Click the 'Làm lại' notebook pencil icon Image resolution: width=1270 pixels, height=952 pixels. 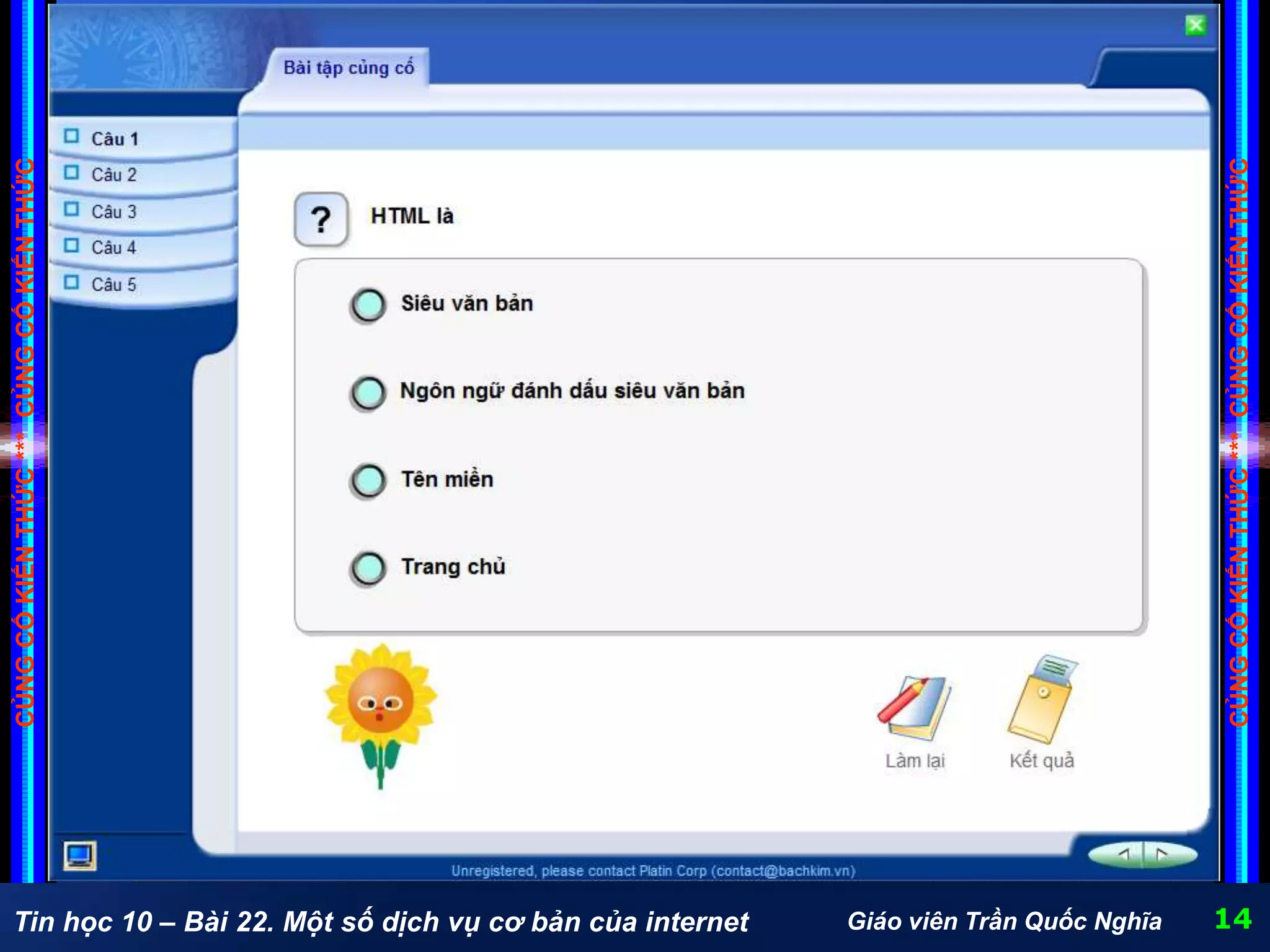[x=914, y=707]
